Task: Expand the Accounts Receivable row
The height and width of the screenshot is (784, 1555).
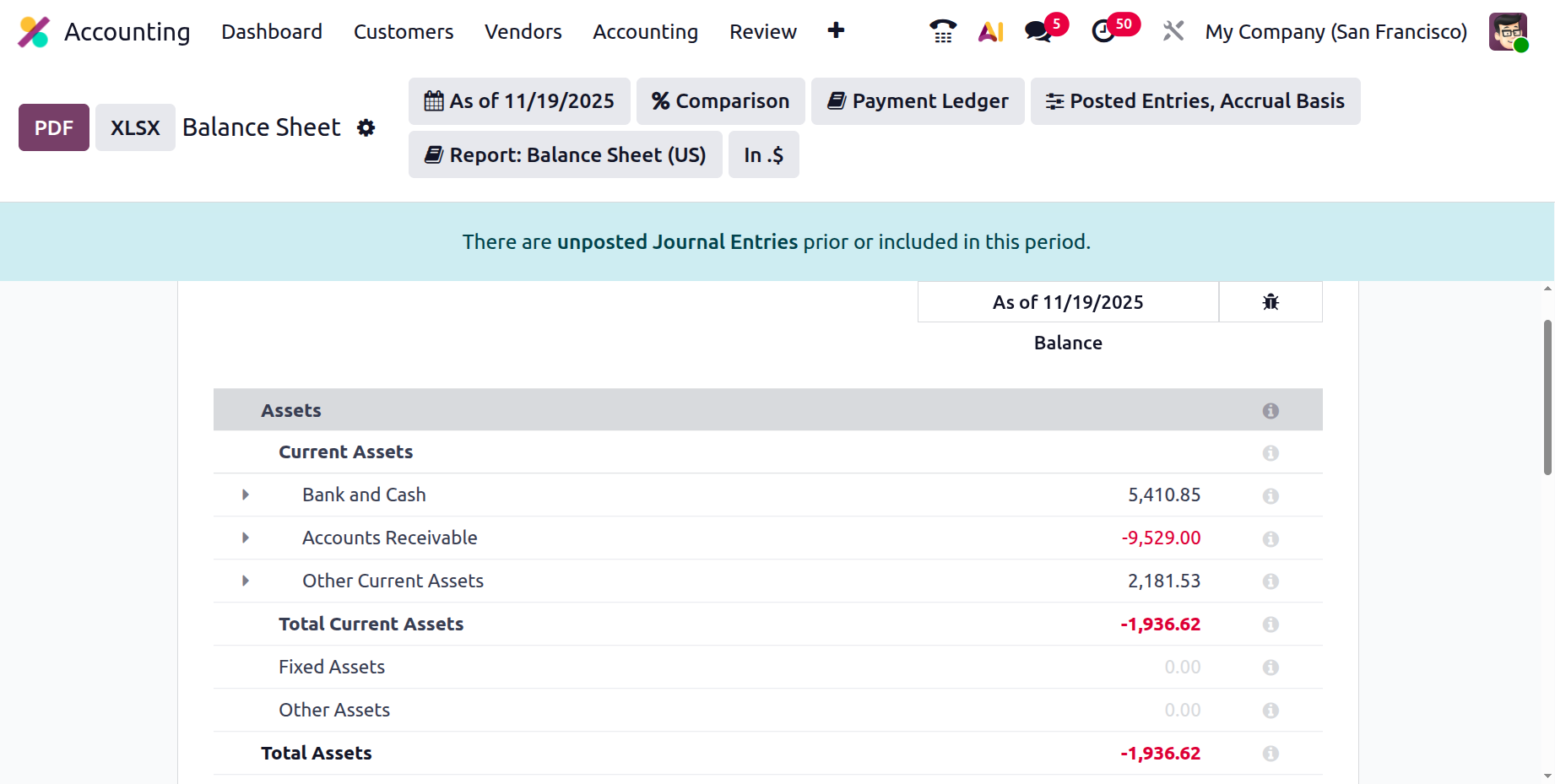Action: (x=246, y=538)
